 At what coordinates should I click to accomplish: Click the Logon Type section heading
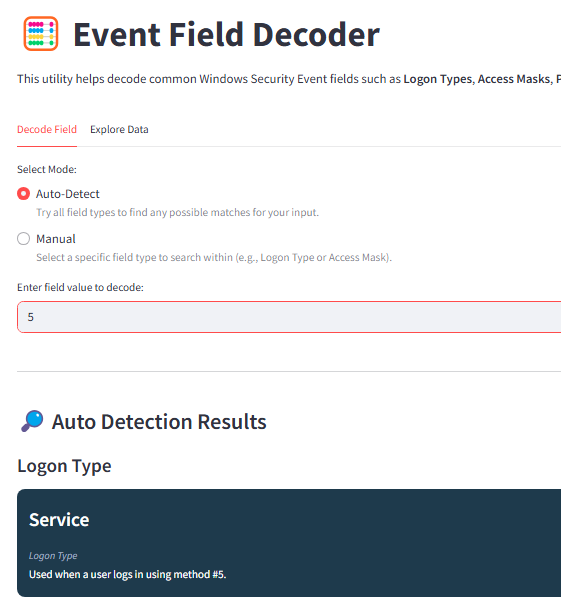click(x=64, y=466)
